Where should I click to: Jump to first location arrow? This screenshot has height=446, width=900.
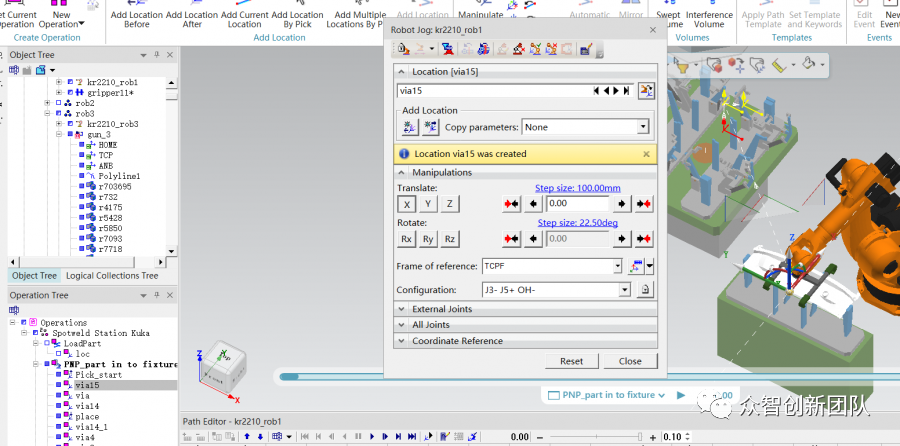[596, 91]
